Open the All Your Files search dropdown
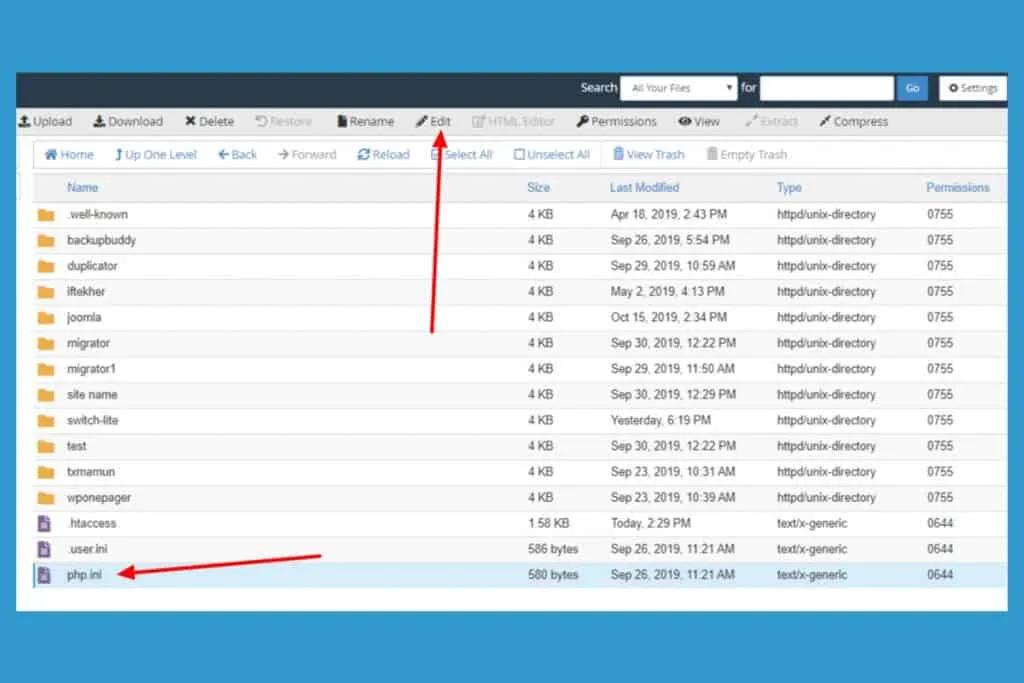This screenshot has height=683, width=1024. click(x=679, y=88)
